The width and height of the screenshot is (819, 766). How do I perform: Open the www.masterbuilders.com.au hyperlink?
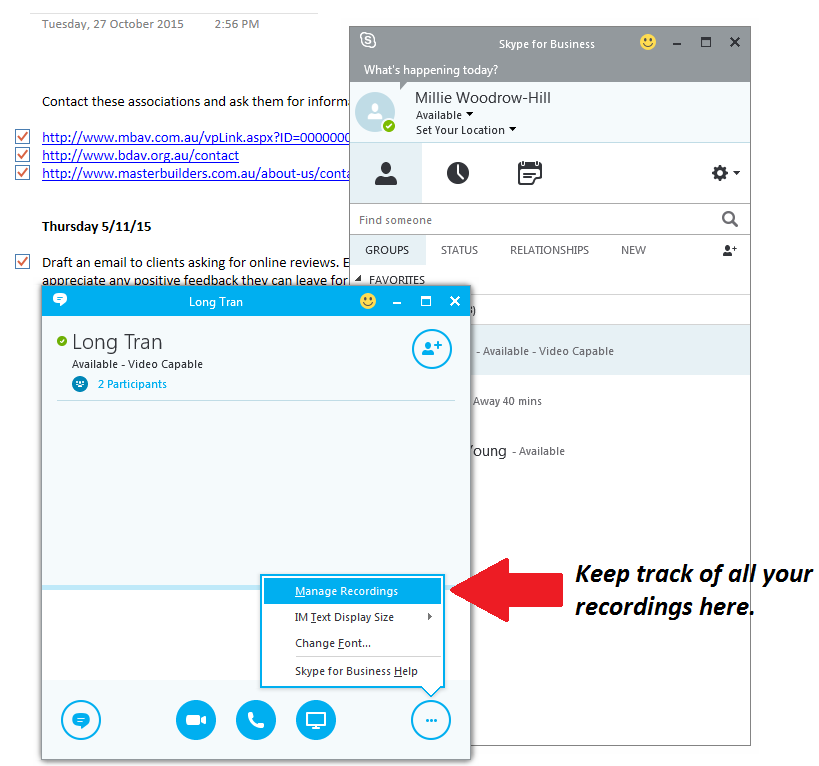pos(195,173)
